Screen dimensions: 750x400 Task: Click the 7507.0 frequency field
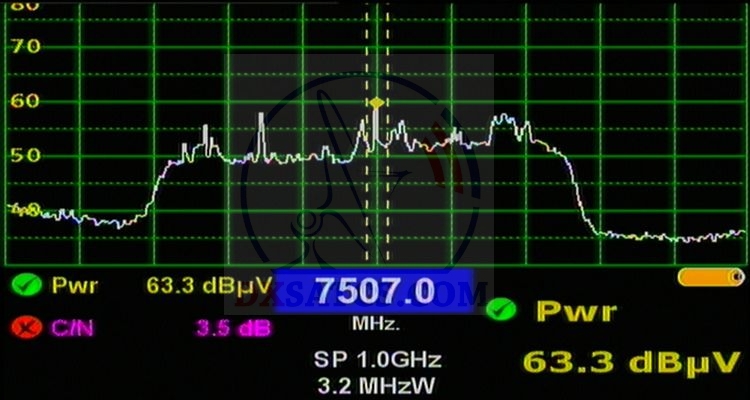tap(374, 291)
